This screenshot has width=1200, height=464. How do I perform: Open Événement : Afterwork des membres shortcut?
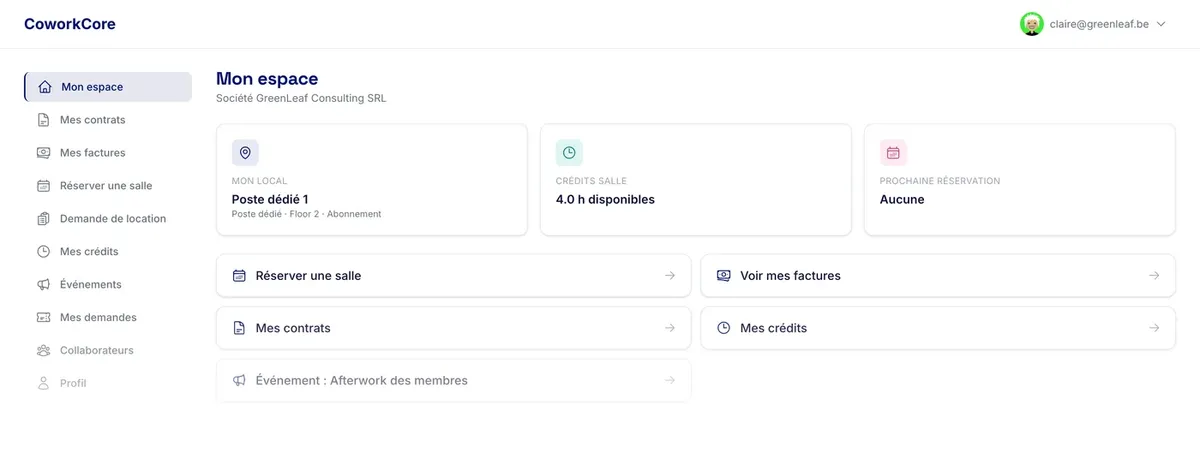click(454, 381)
